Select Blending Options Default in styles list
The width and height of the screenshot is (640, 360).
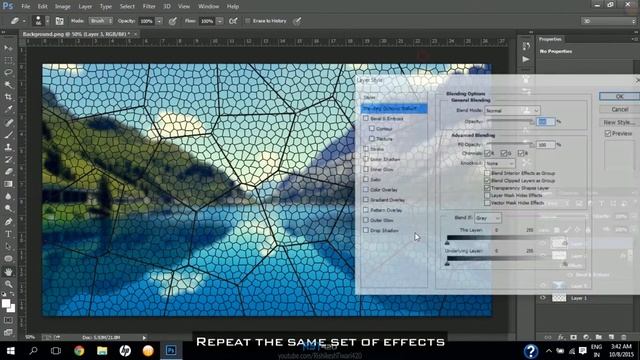394,108
